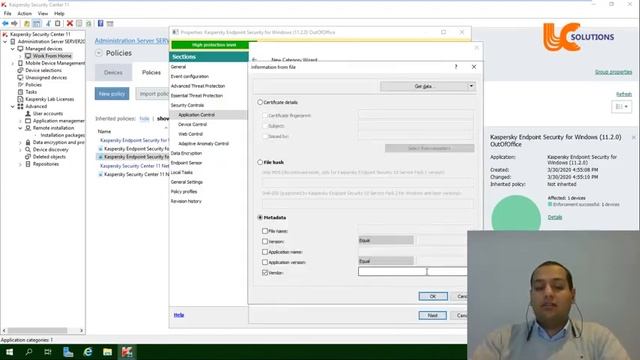Check the Application version checkbox
This screenshot has height=360, width=640.
(265, 262)
